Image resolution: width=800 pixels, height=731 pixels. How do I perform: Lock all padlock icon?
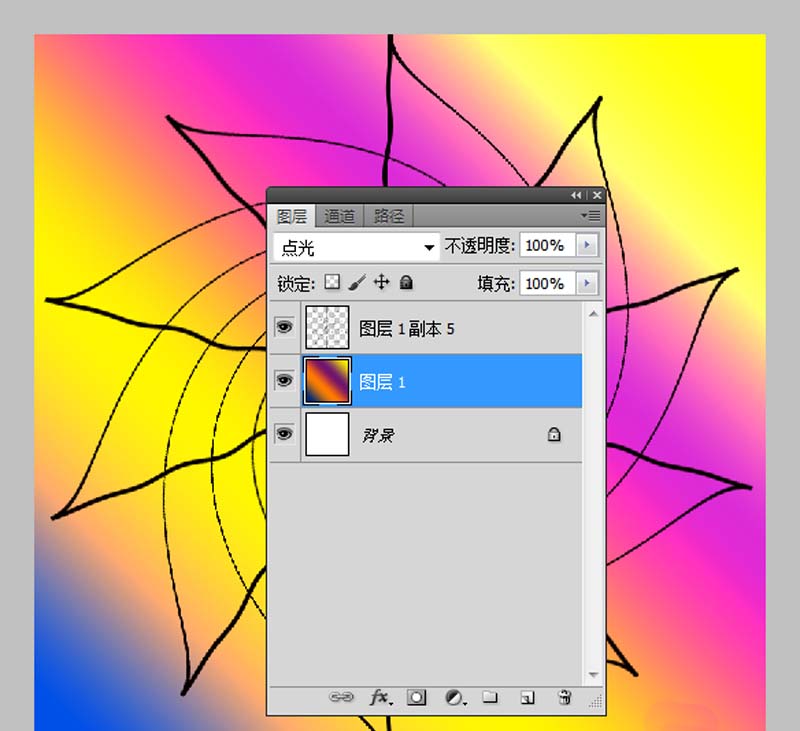[406, 282]
